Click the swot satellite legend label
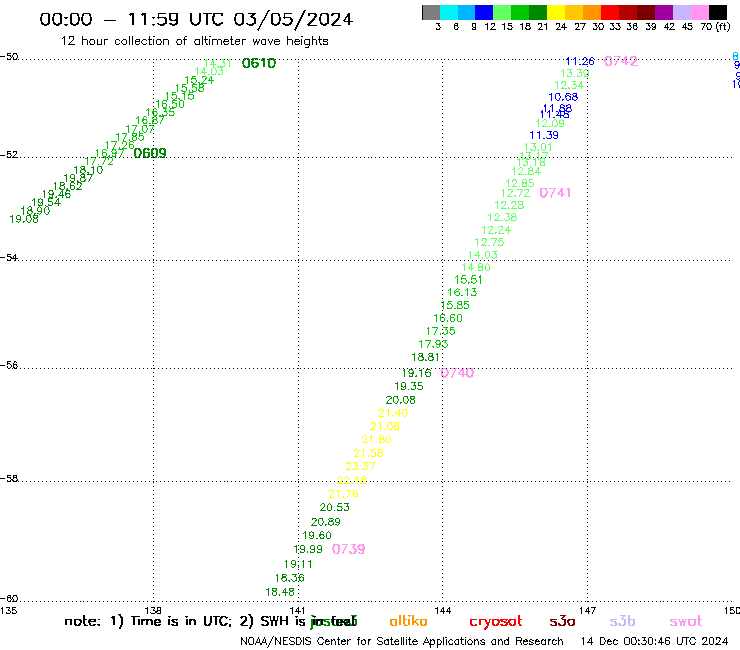The width and height of the screenshot is (740, 650). coord(686,621)
